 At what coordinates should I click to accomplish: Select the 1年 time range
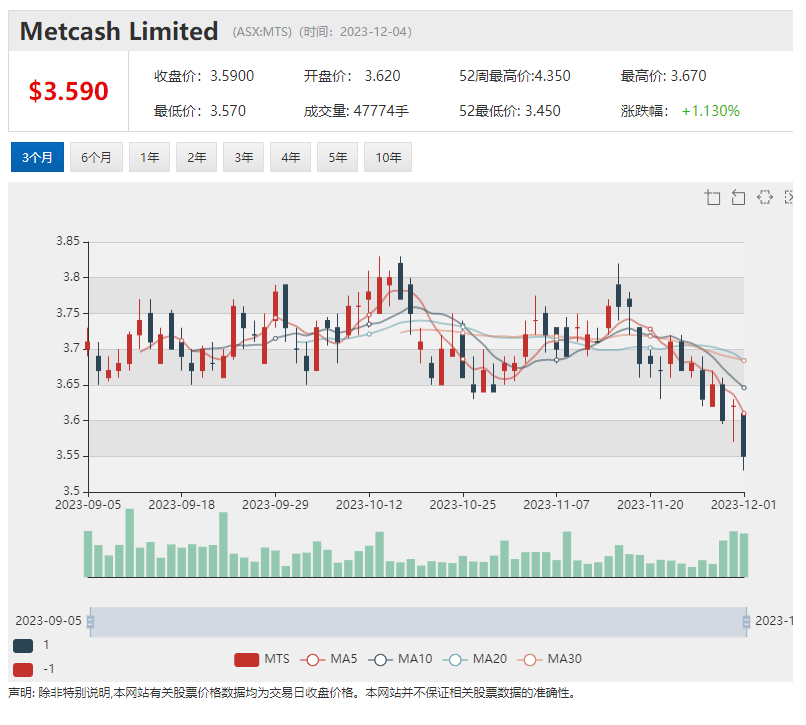150,157
